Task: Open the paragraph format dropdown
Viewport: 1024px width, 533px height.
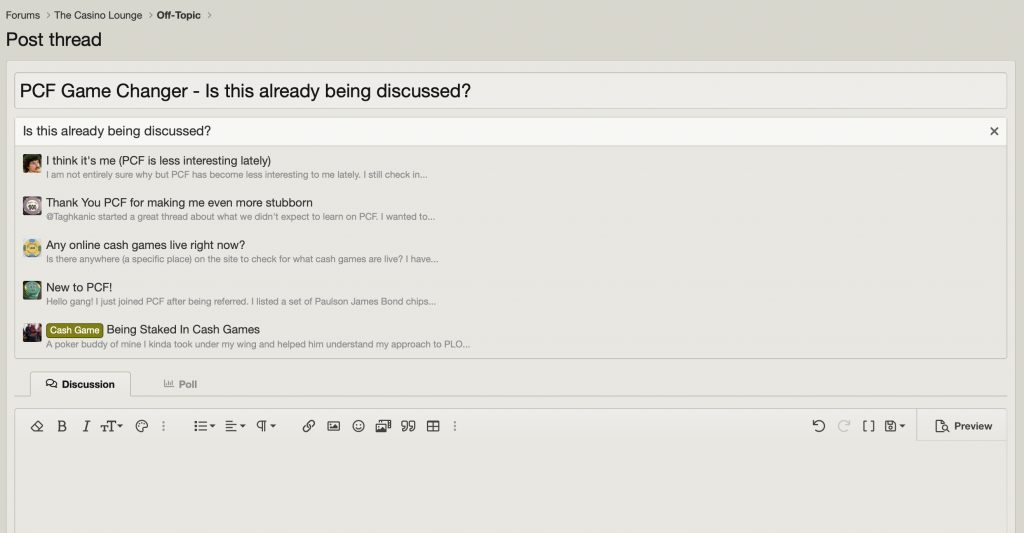Action: pyautogui.click(x=266, y=426)
